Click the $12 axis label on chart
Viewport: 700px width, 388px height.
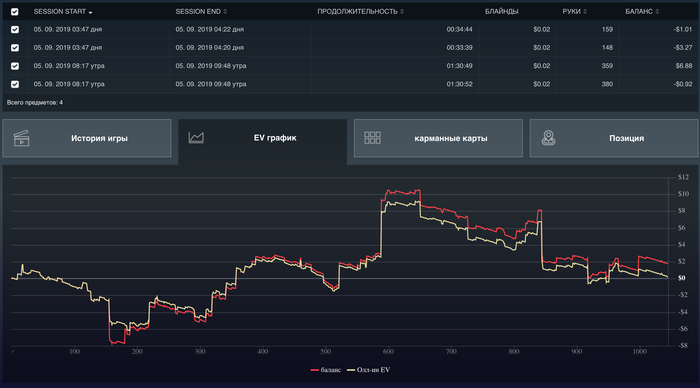tap(683, 177)
